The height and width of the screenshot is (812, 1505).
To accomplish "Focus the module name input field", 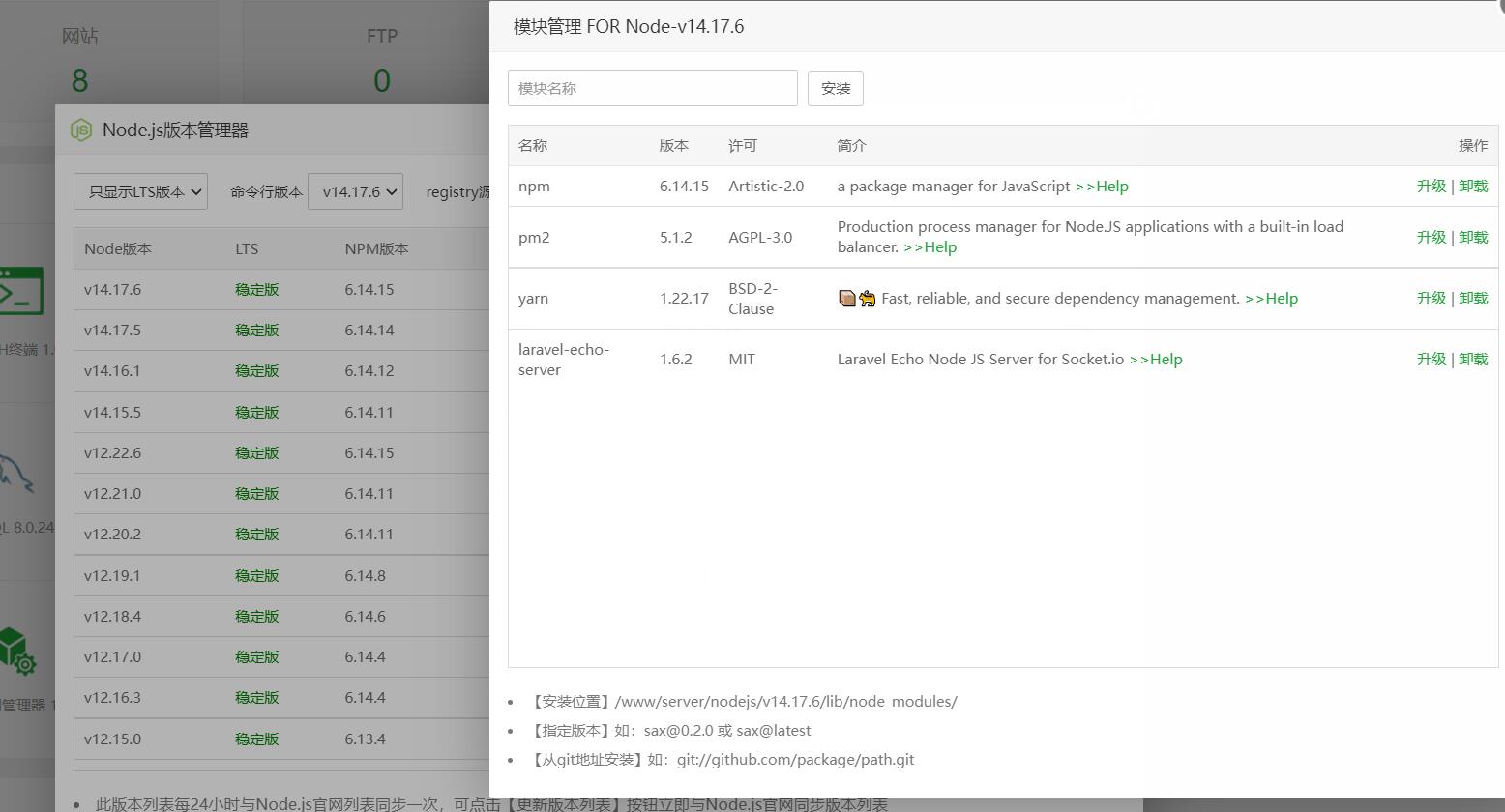I will 653,88.
